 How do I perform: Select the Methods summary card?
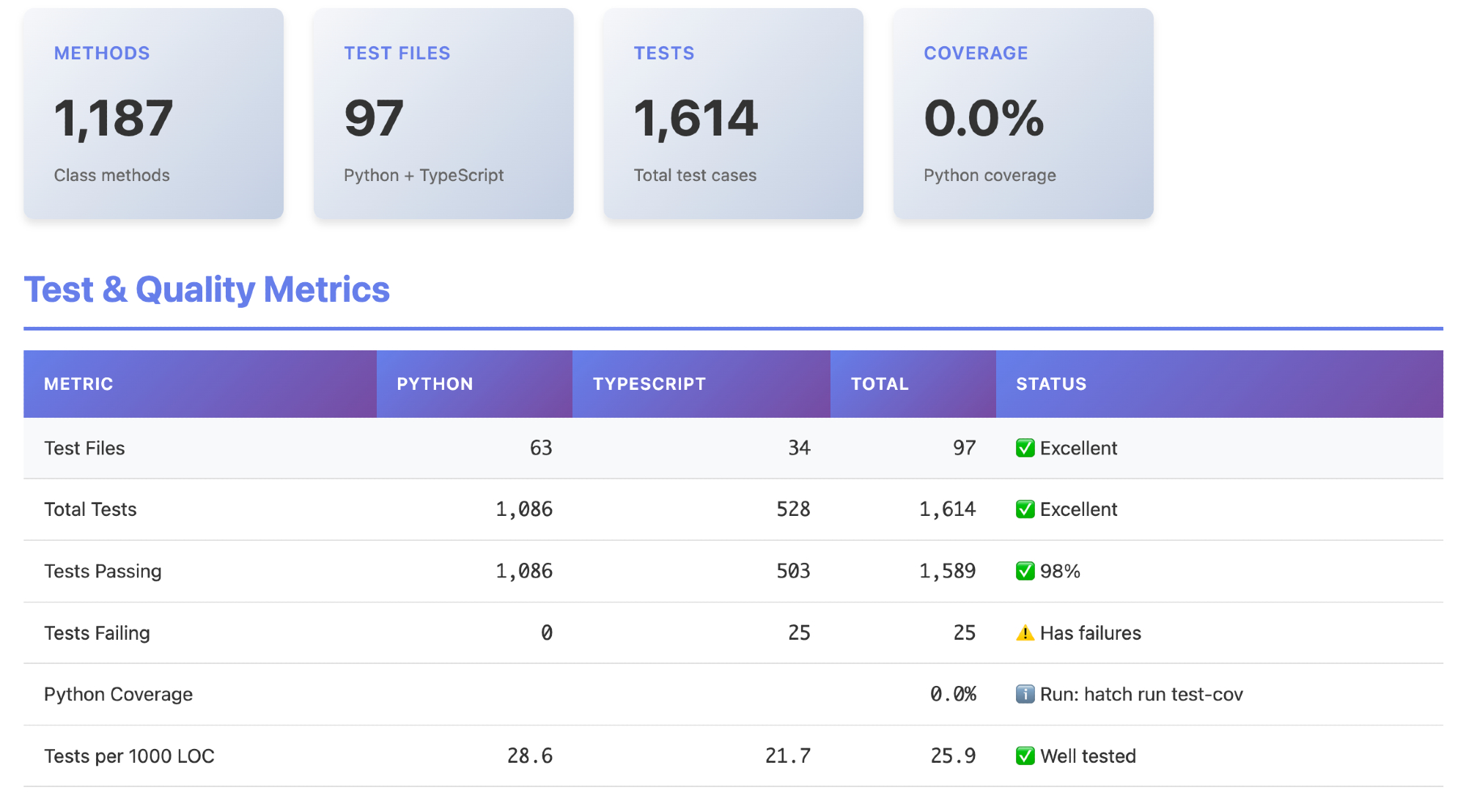pyautogui.click(x=153, y=114)
